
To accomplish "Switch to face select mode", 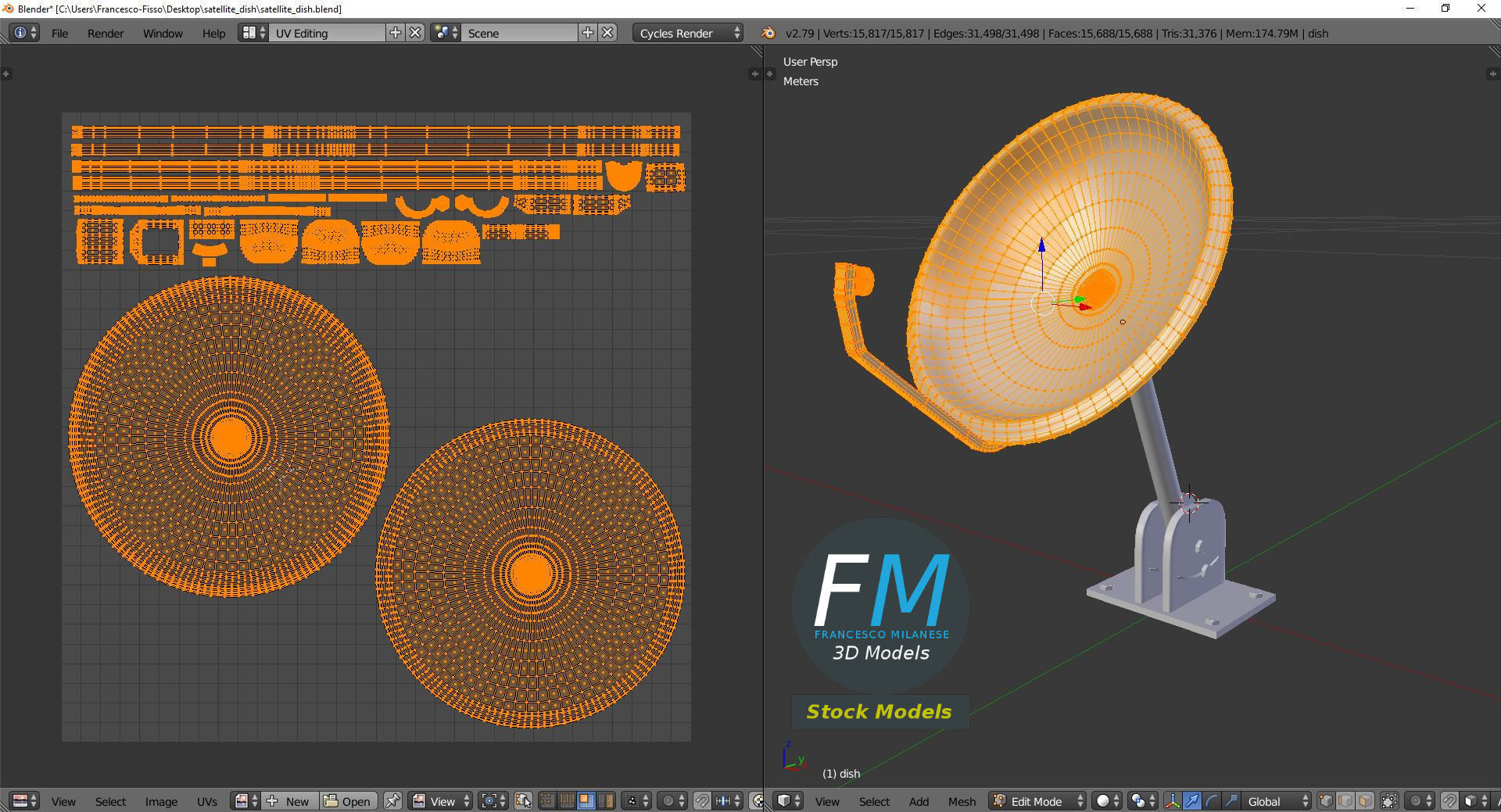I will (1365, 801).
